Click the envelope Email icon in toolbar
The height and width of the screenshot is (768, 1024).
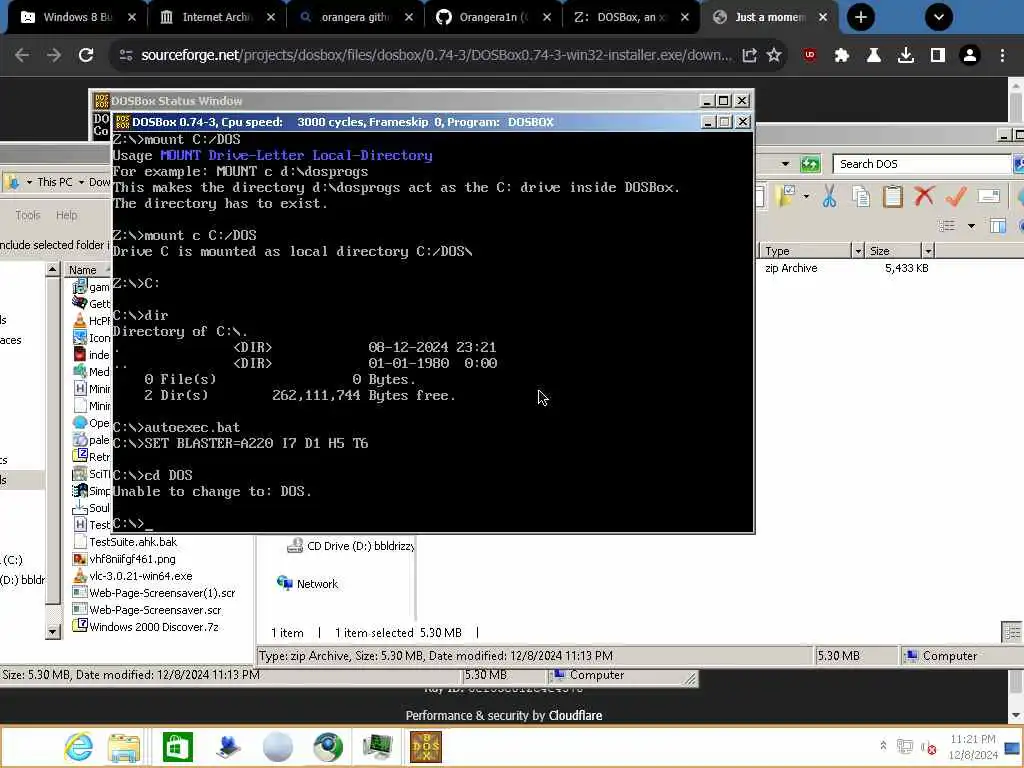point(989,196)
